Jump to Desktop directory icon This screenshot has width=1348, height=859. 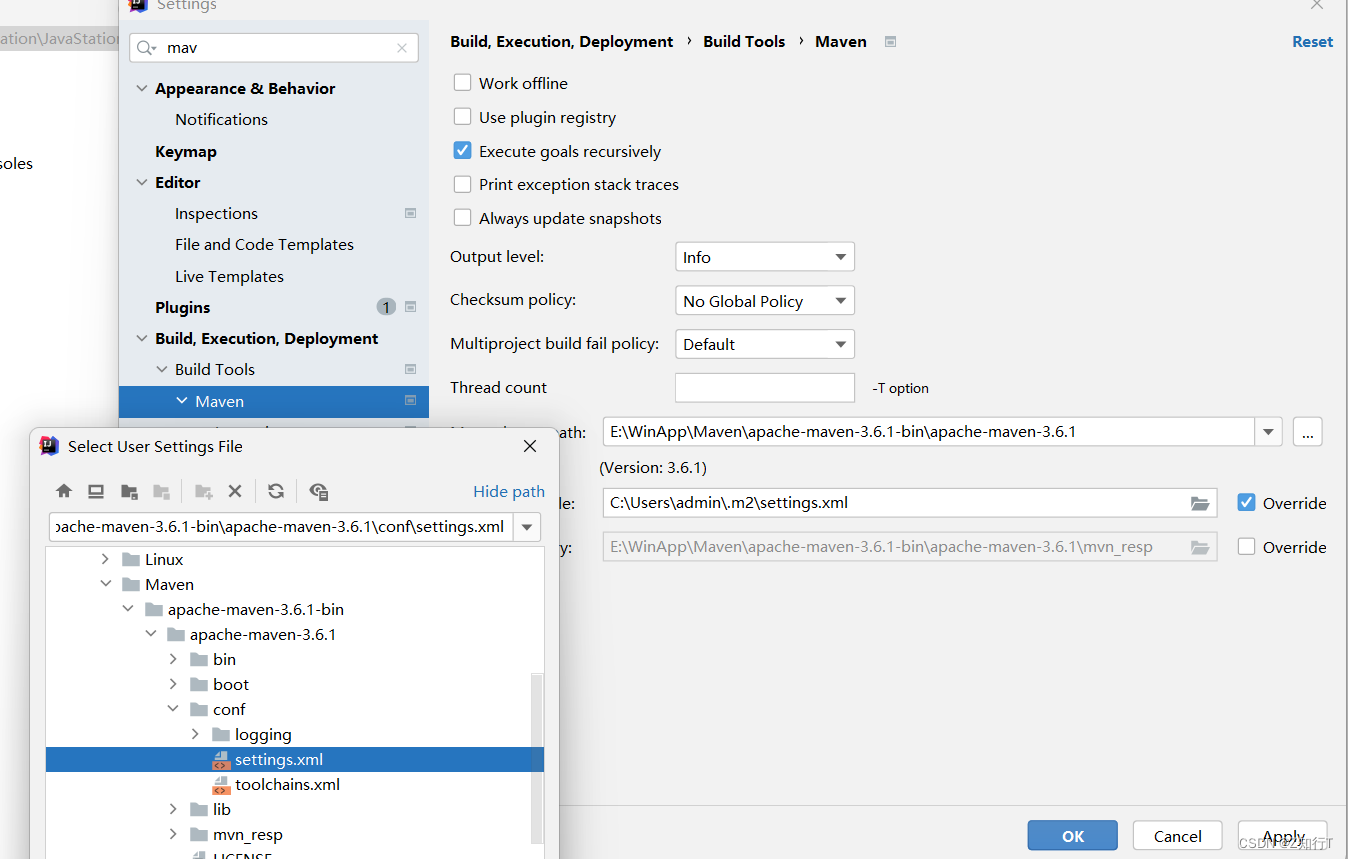(96, 491)
